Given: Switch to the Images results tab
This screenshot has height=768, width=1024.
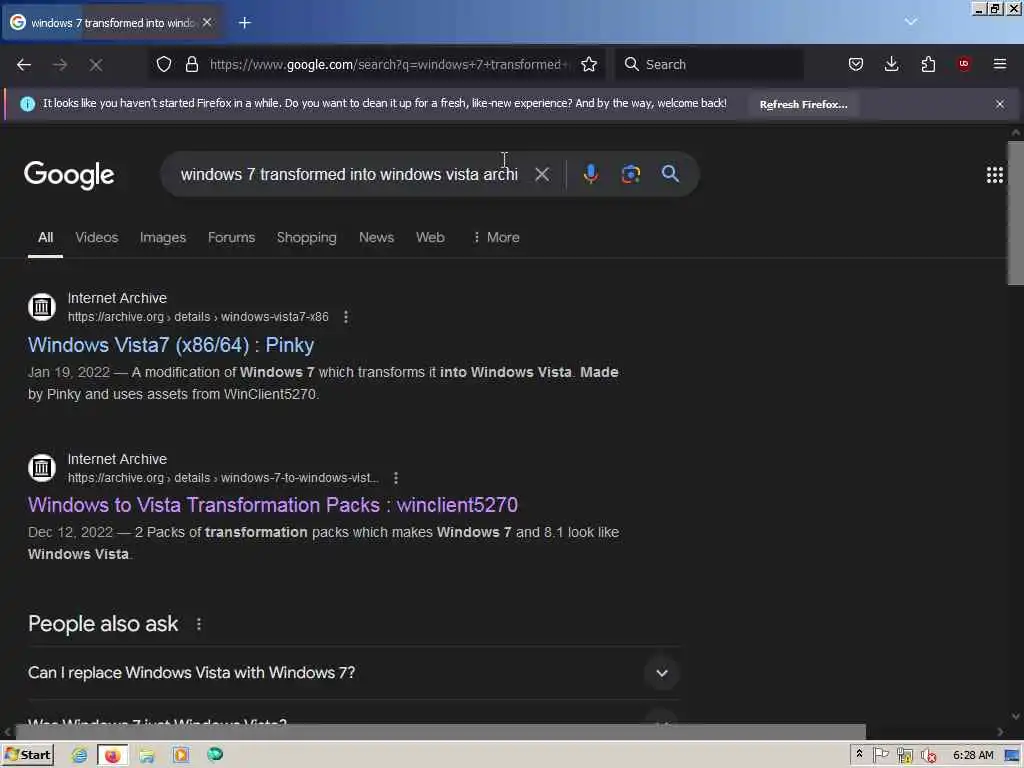Looking at the screenshot, I should click(x=163, y=238).
